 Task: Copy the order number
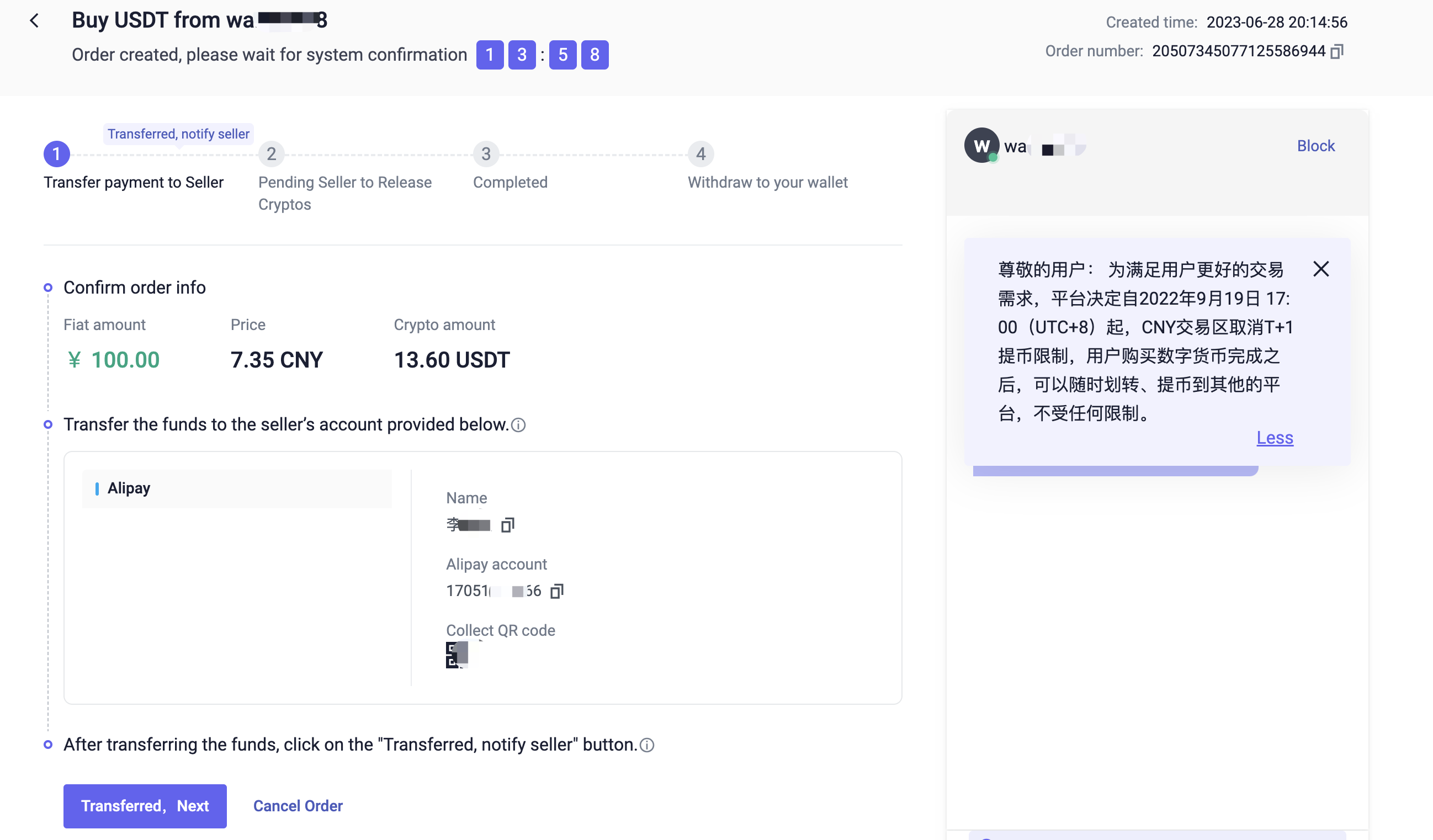[1337, 52]
